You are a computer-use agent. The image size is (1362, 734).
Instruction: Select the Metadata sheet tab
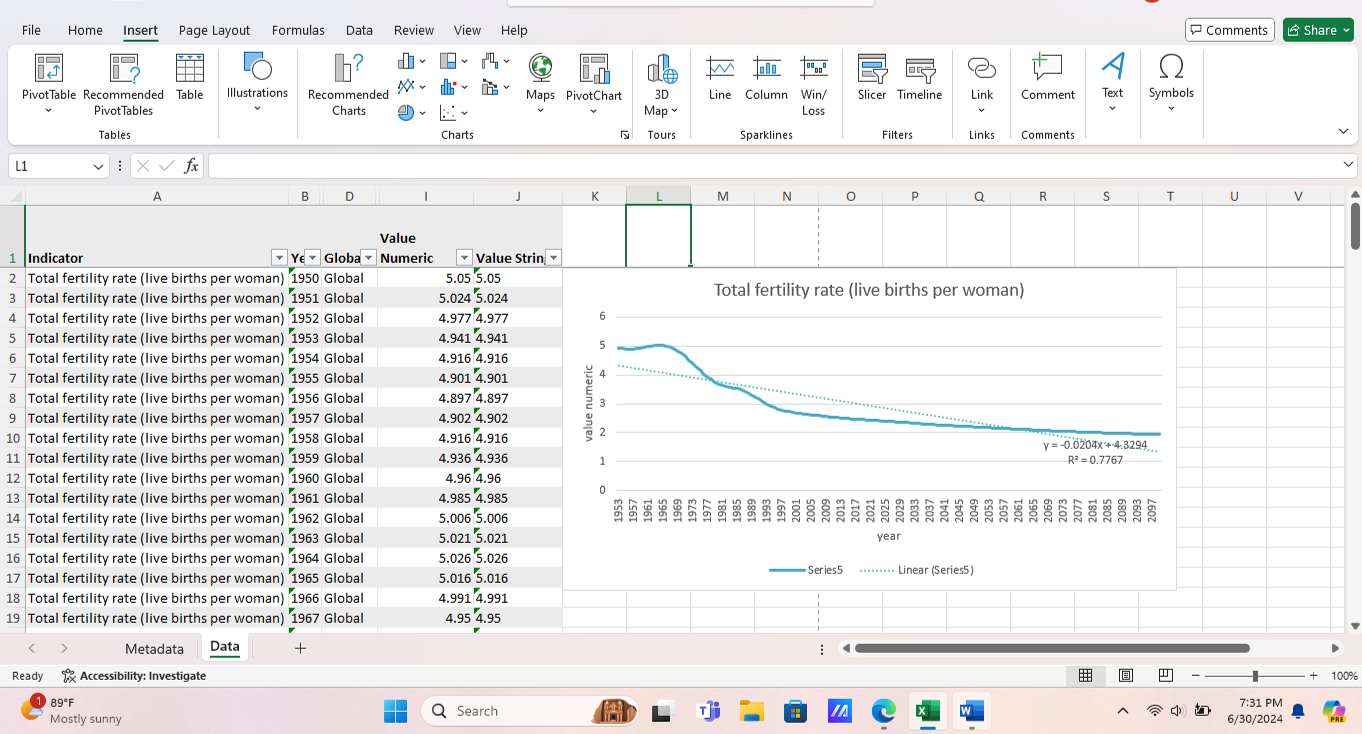coord(154,648)
